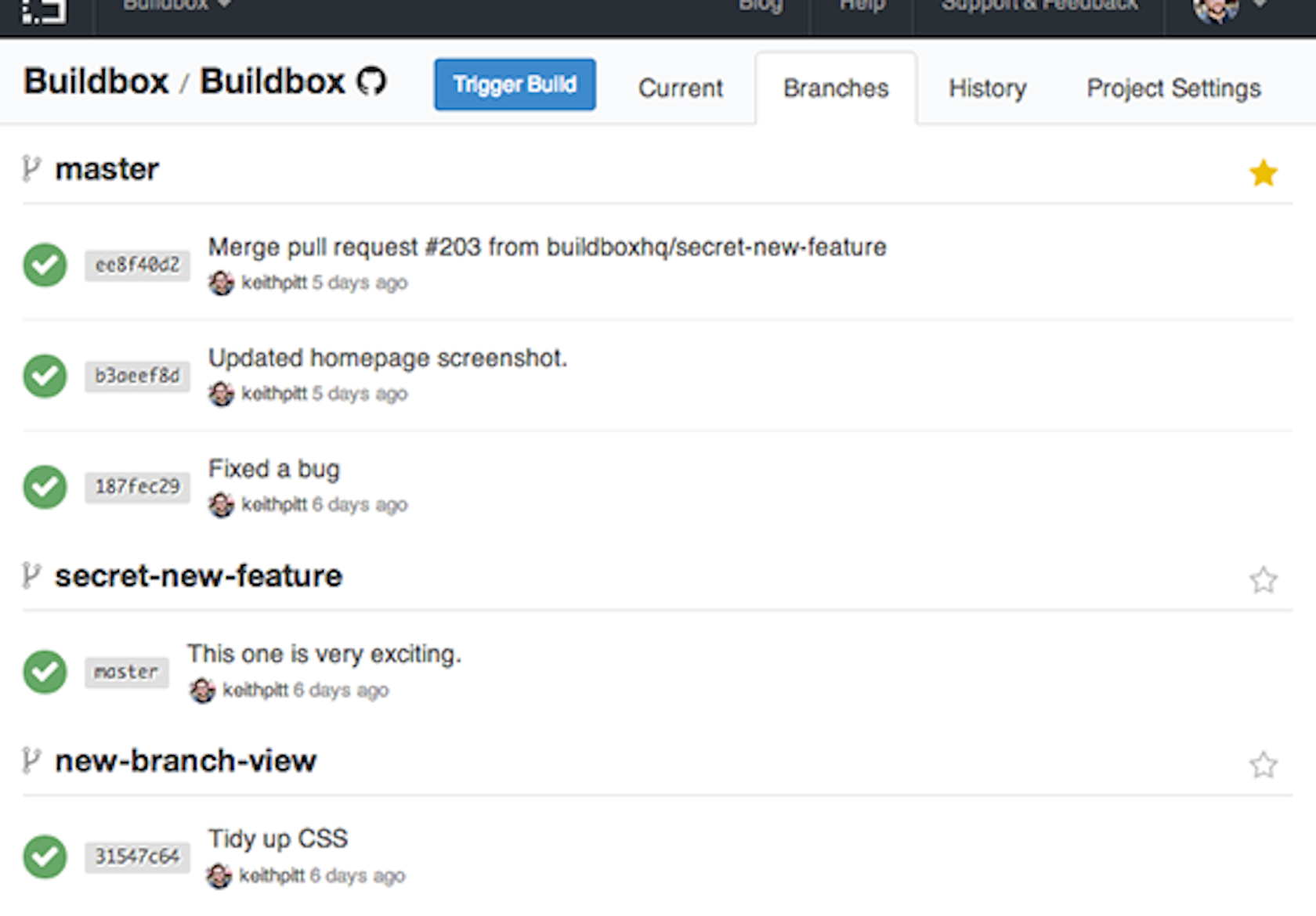Unstar the master branch

coord(1263,173)
